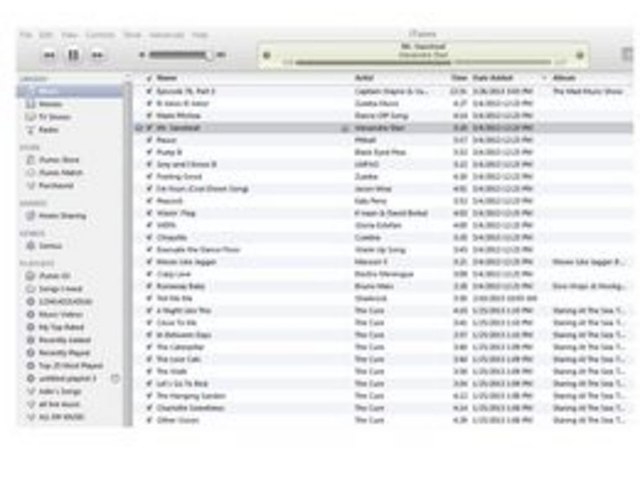Toggle the checkbox in the column header
Viewport: 640px width, 480px height.
149,78
